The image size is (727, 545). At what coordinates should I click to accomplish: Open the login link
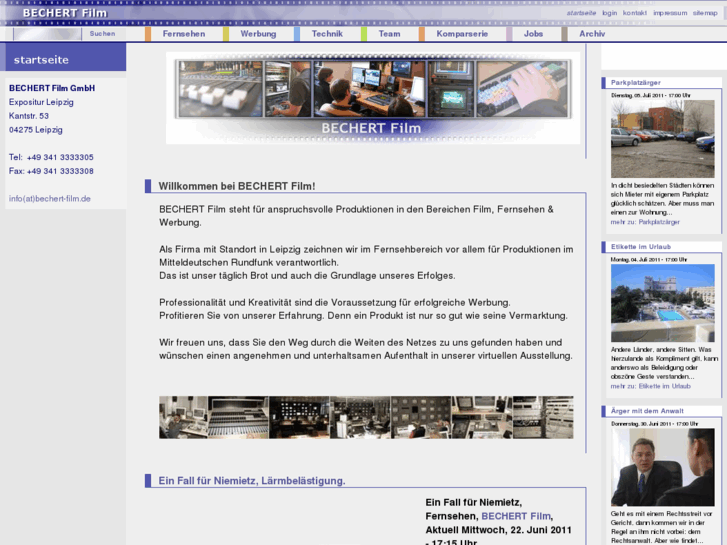(609, 13)
